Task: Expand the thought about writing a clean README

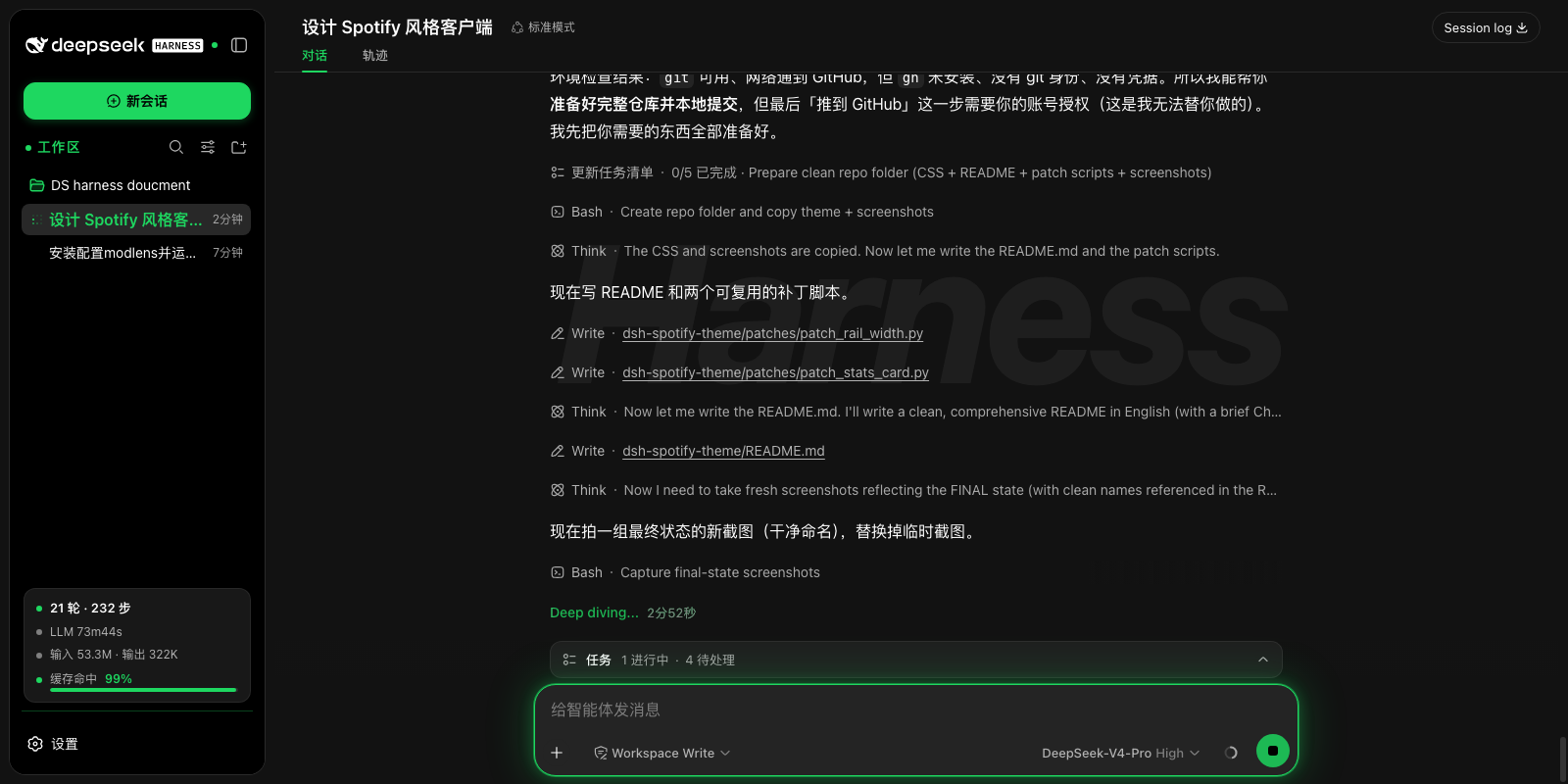Action: pyautogui.click(x=916, y=412)
